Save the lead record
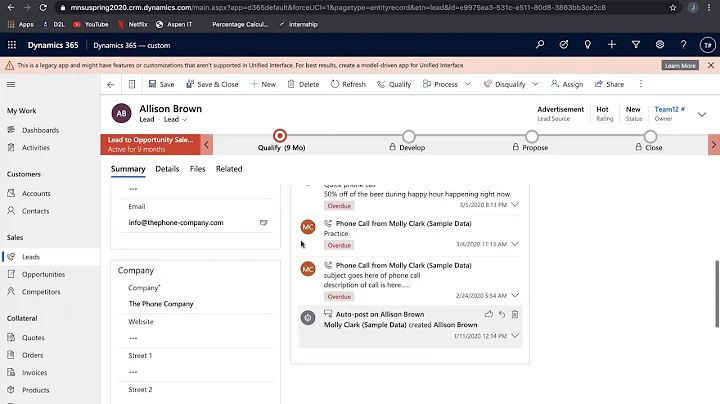Viewport: 720px width, 404px height. click(x=161, y=84)
